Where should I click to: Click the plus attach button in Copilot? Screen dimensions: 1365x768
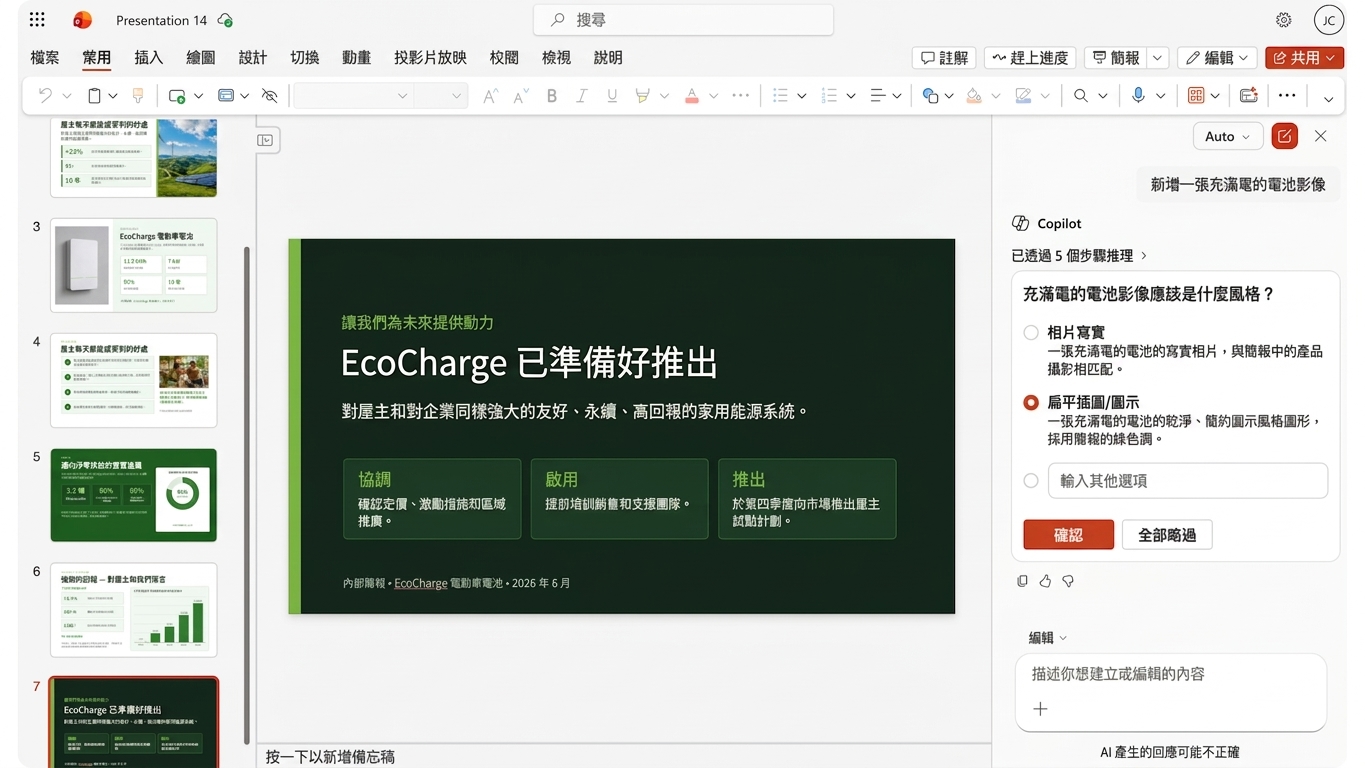pyautogui.click(x=1040, y=709)
